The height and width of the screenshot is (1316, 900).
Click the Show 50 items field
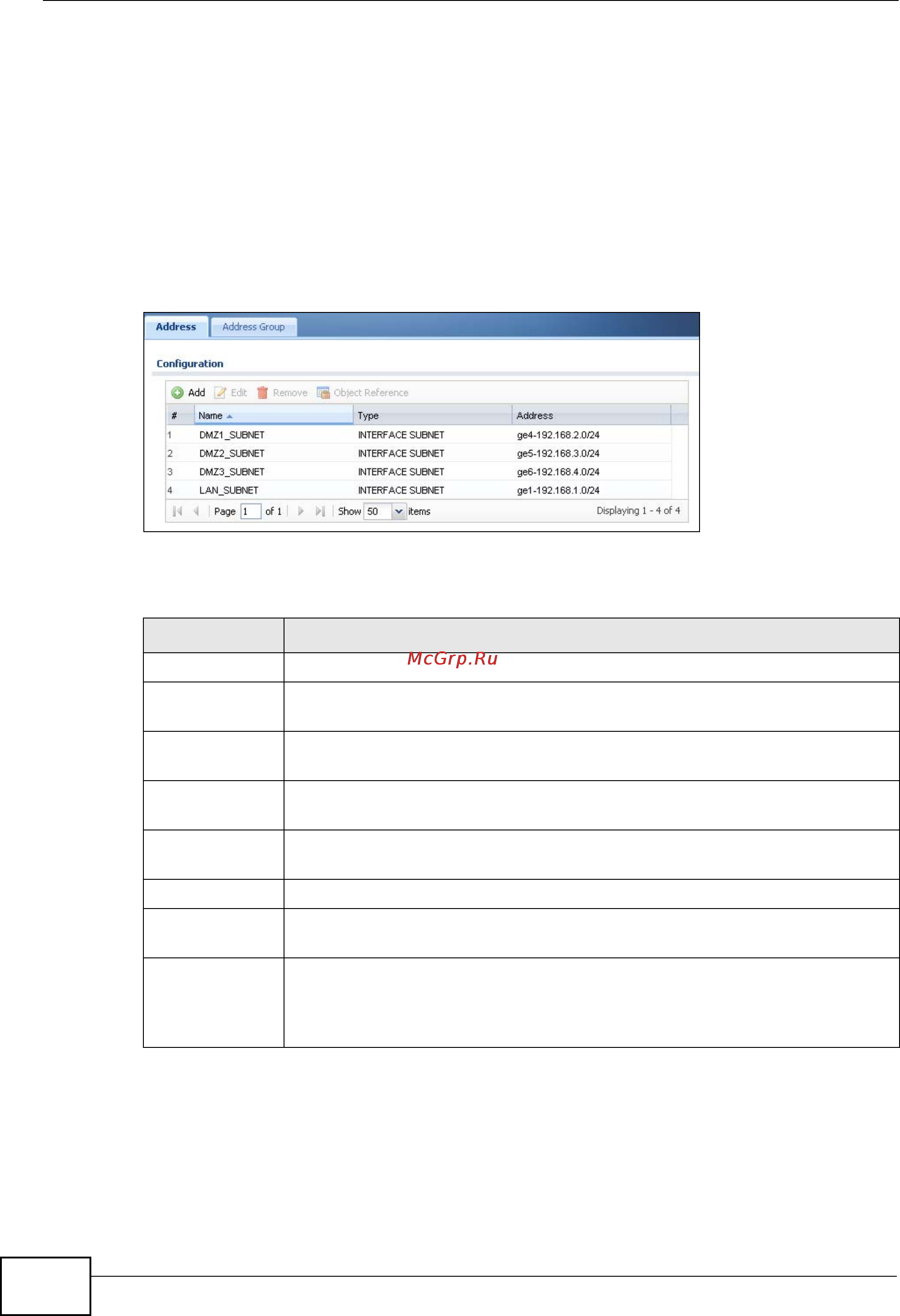[x=378, y=511]
